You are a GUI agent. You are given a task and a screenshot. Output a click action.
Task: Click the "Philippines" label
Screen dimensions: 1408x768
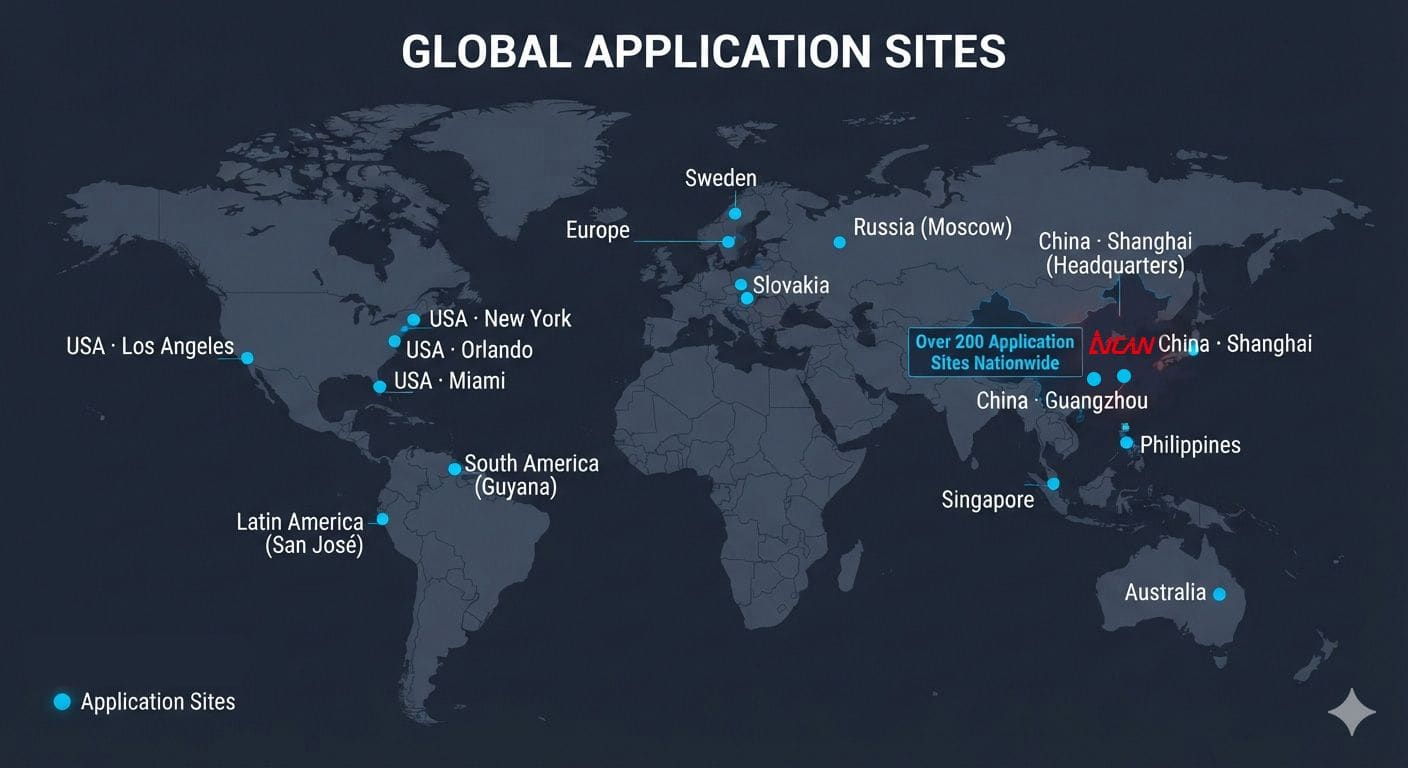[x=1190, y=445]
